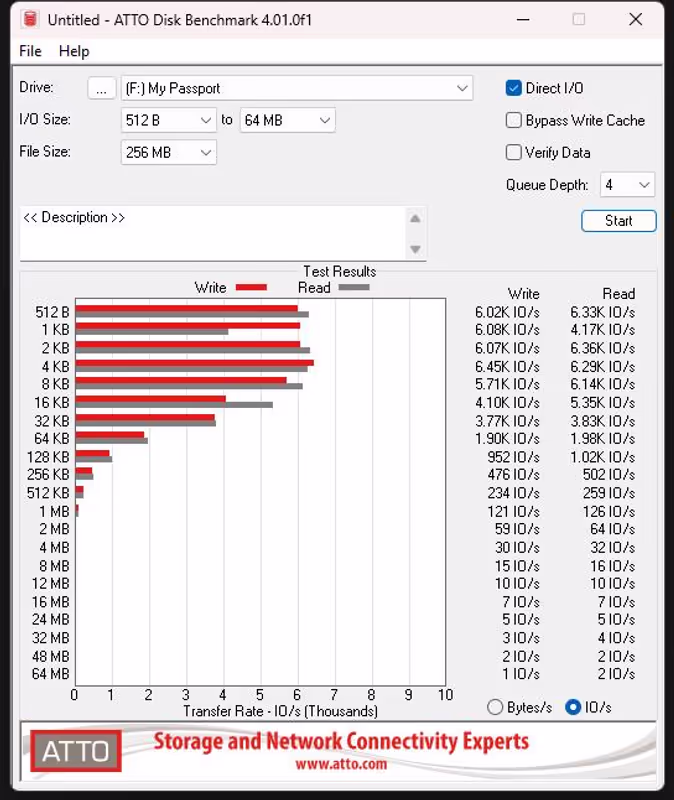Expand the 512 B minimum I/O size dropdown
This screenshot has height=800, width=674.
tap(168, 120)
